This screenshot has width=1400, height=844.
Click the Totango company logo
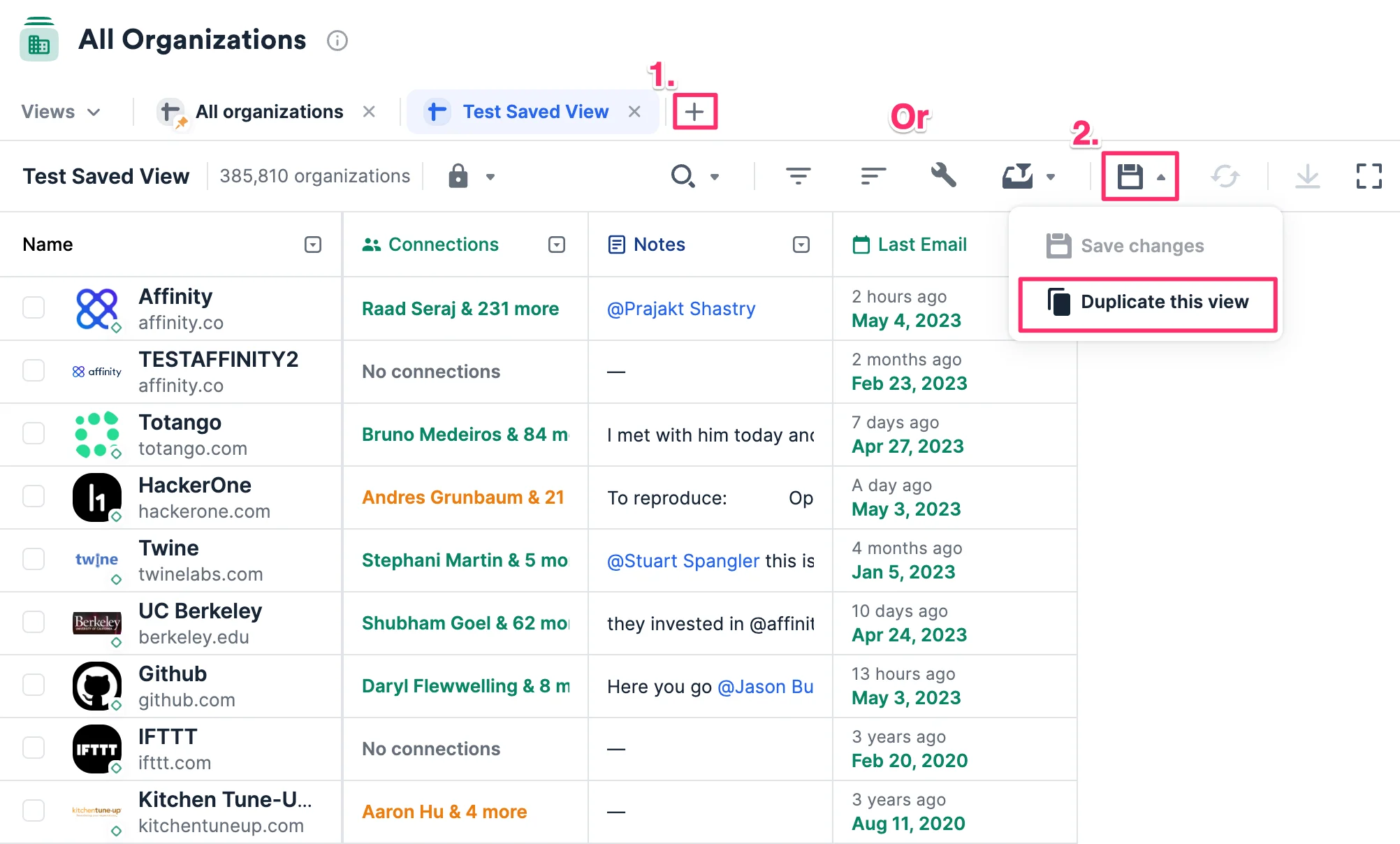(97, 434)
